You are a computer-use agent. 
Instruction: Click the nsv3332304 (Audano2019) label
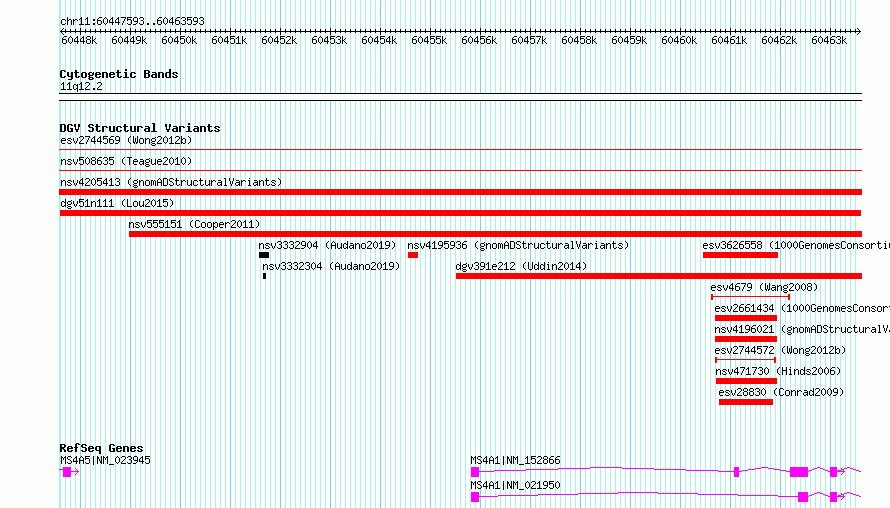coord(331,266)
